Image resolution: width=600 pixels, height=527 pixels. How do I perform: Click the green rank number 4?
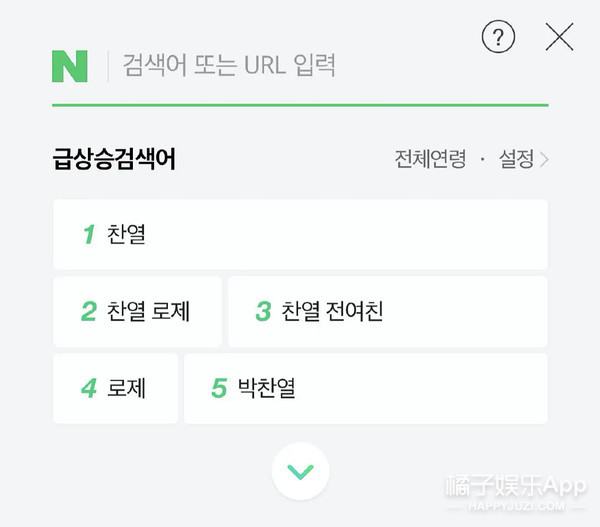point(89,388)
